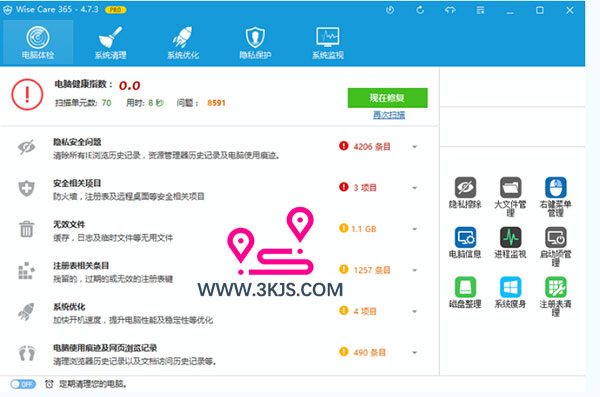Click the green 现在修复 fix now button
The image size is (600, 397).
pos(387,98)
